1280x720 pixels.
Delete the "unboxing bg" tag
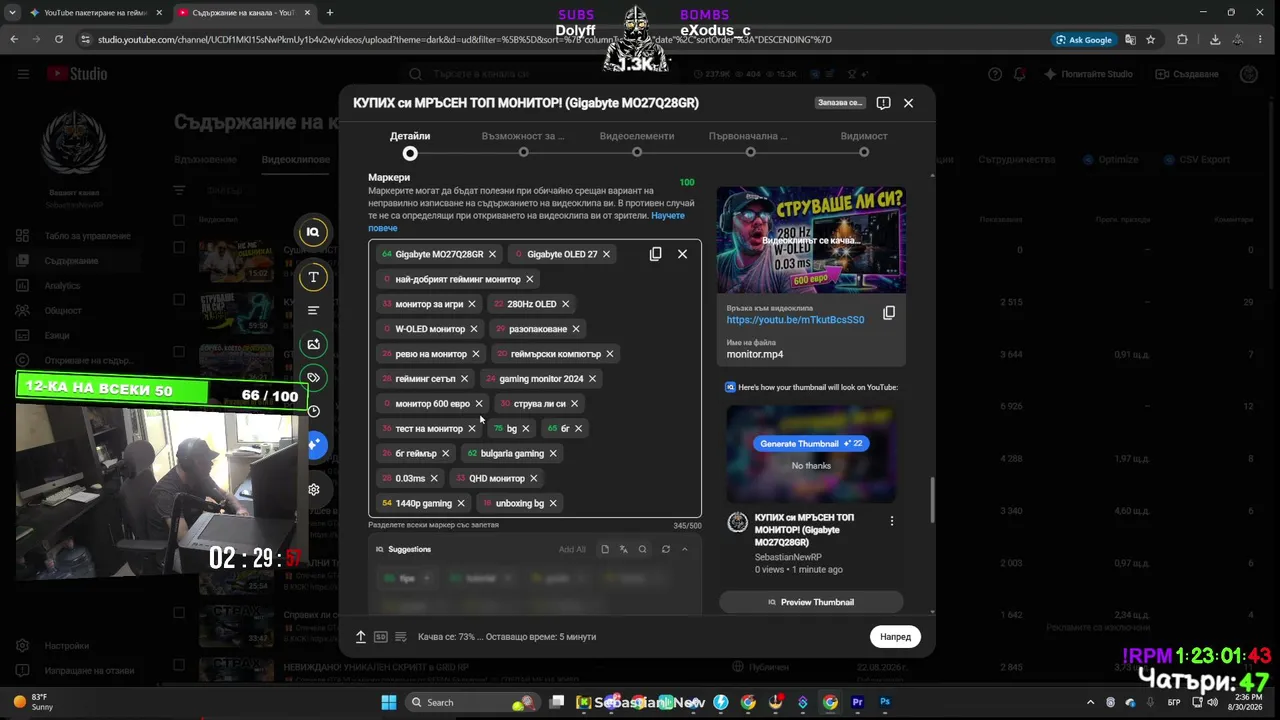point(553,503)
